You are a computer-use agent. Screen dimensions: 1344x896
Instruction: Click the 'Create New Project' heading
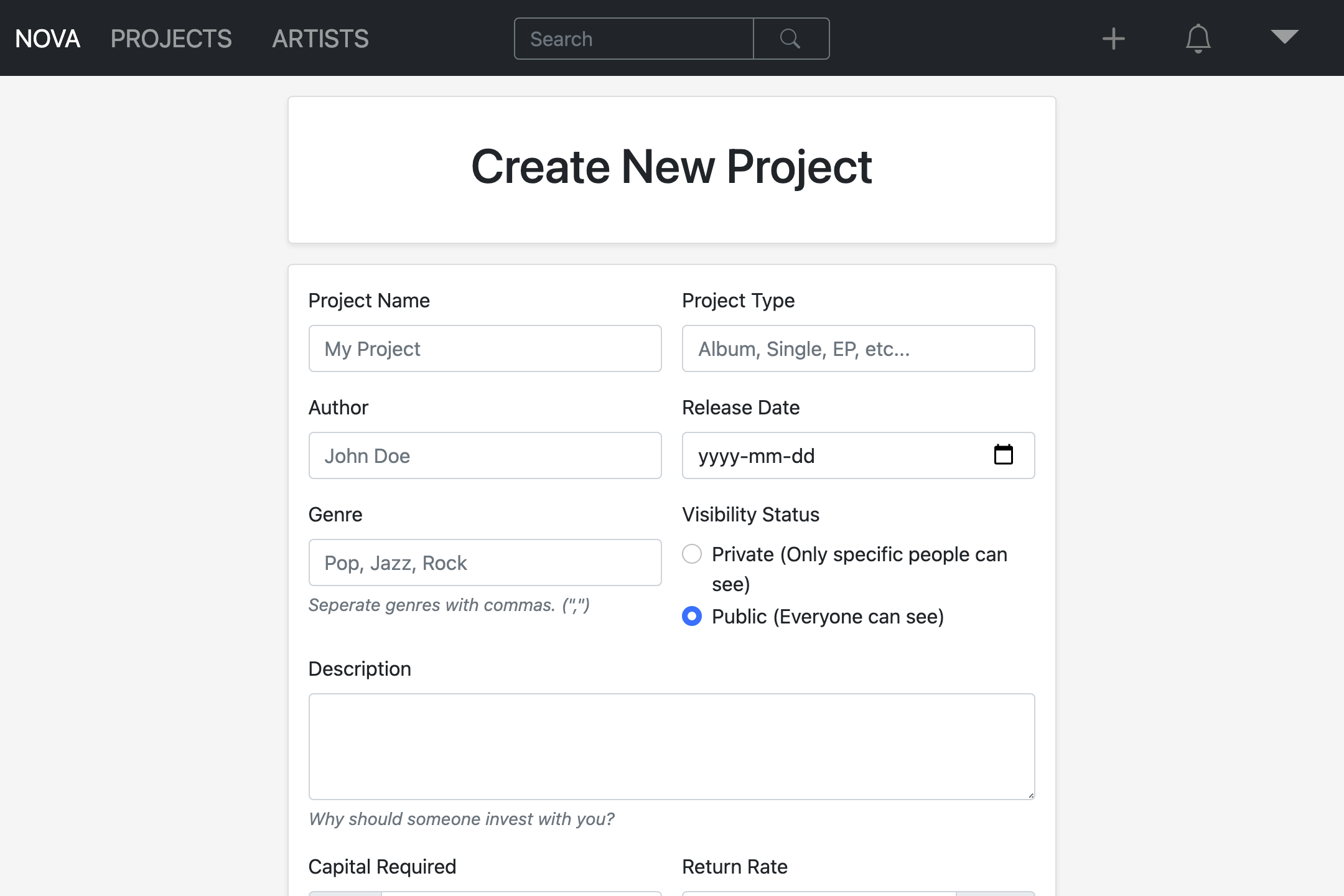coord(672,167)
